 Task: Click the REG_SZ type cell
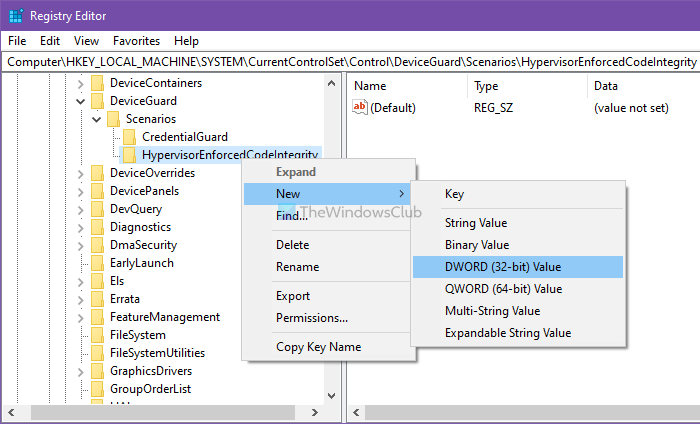point(493,108)
